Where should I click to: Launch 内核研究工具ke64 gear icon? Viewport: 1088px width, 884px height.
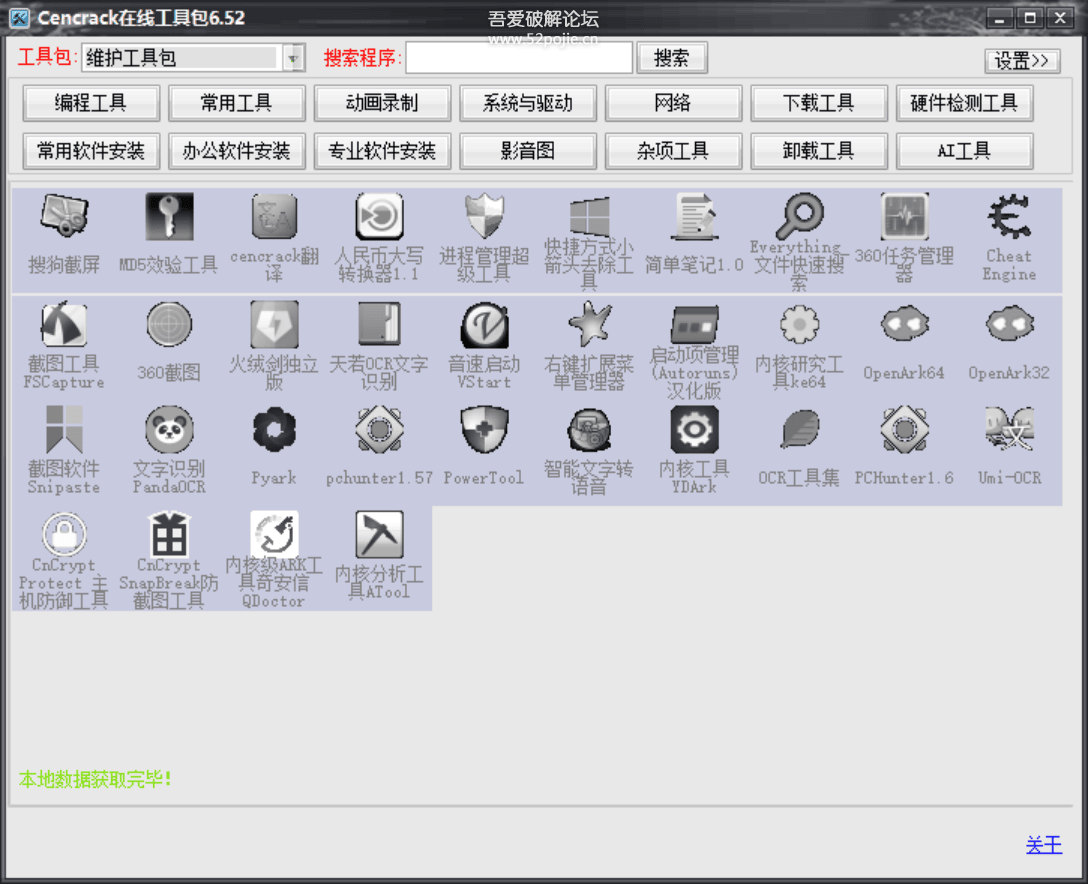pyautogui.click(x=799, y=324)
